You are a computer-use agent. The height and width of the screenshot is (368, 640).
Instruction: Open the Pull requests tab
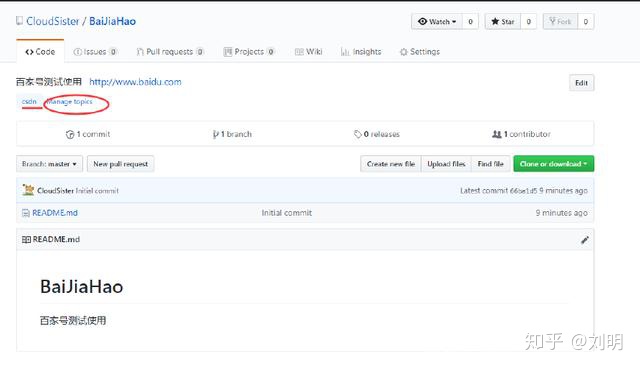[x=170, y=52]
